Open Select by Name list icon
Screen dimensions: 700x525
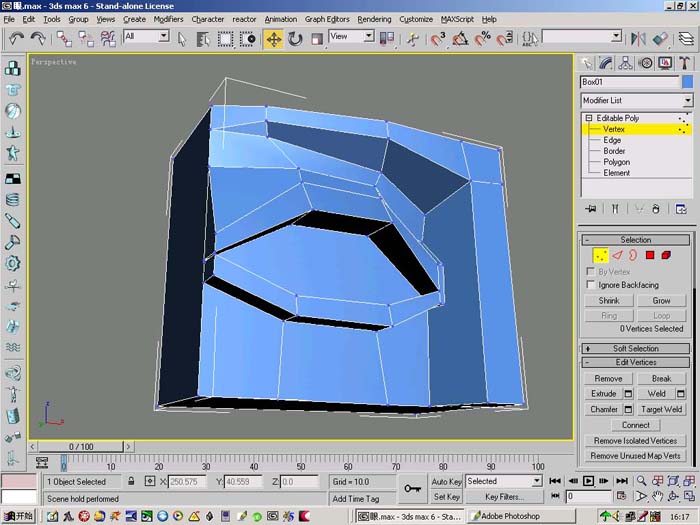[203, 39]
